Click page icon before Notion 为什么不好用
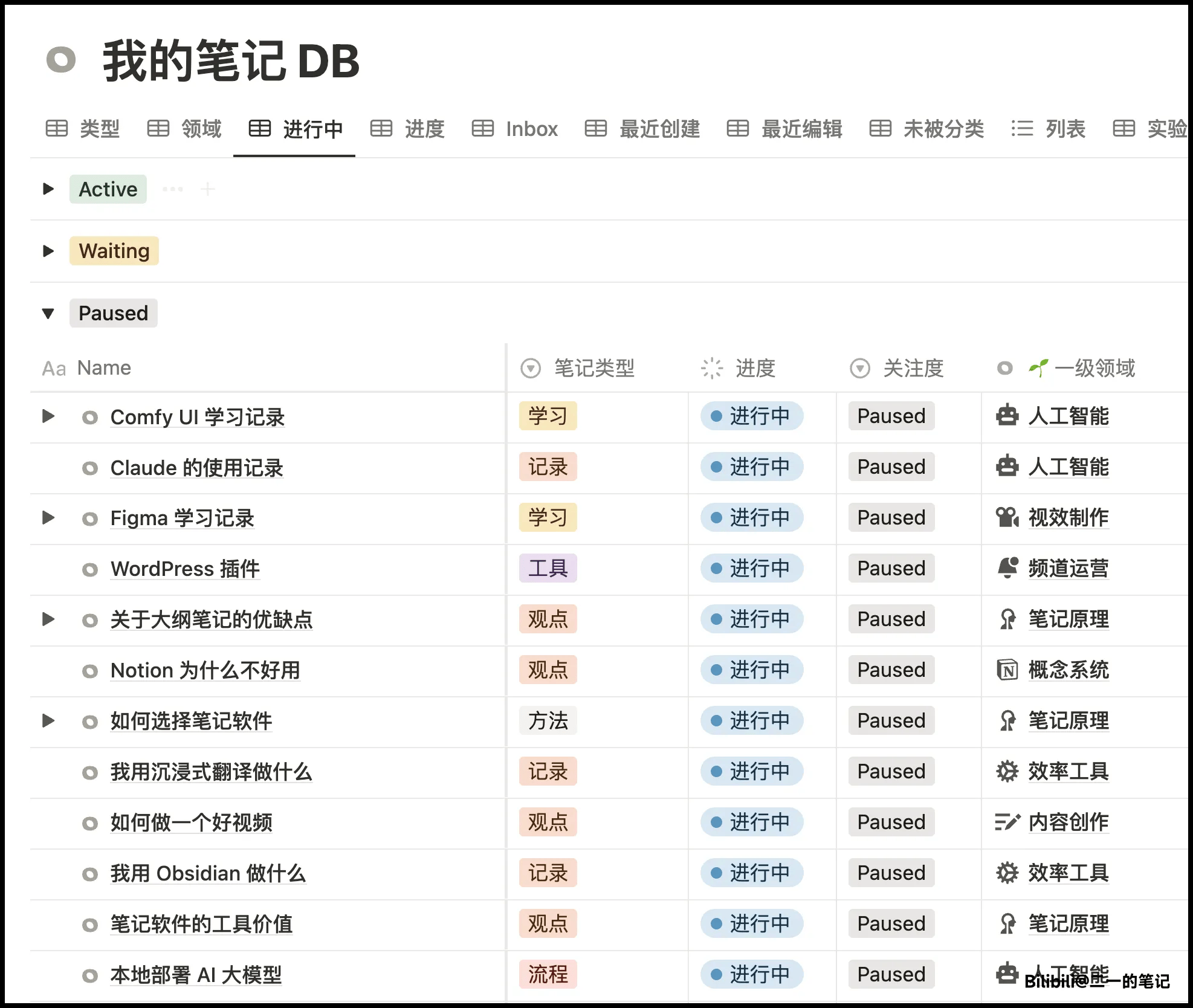 tap(90, 671)
